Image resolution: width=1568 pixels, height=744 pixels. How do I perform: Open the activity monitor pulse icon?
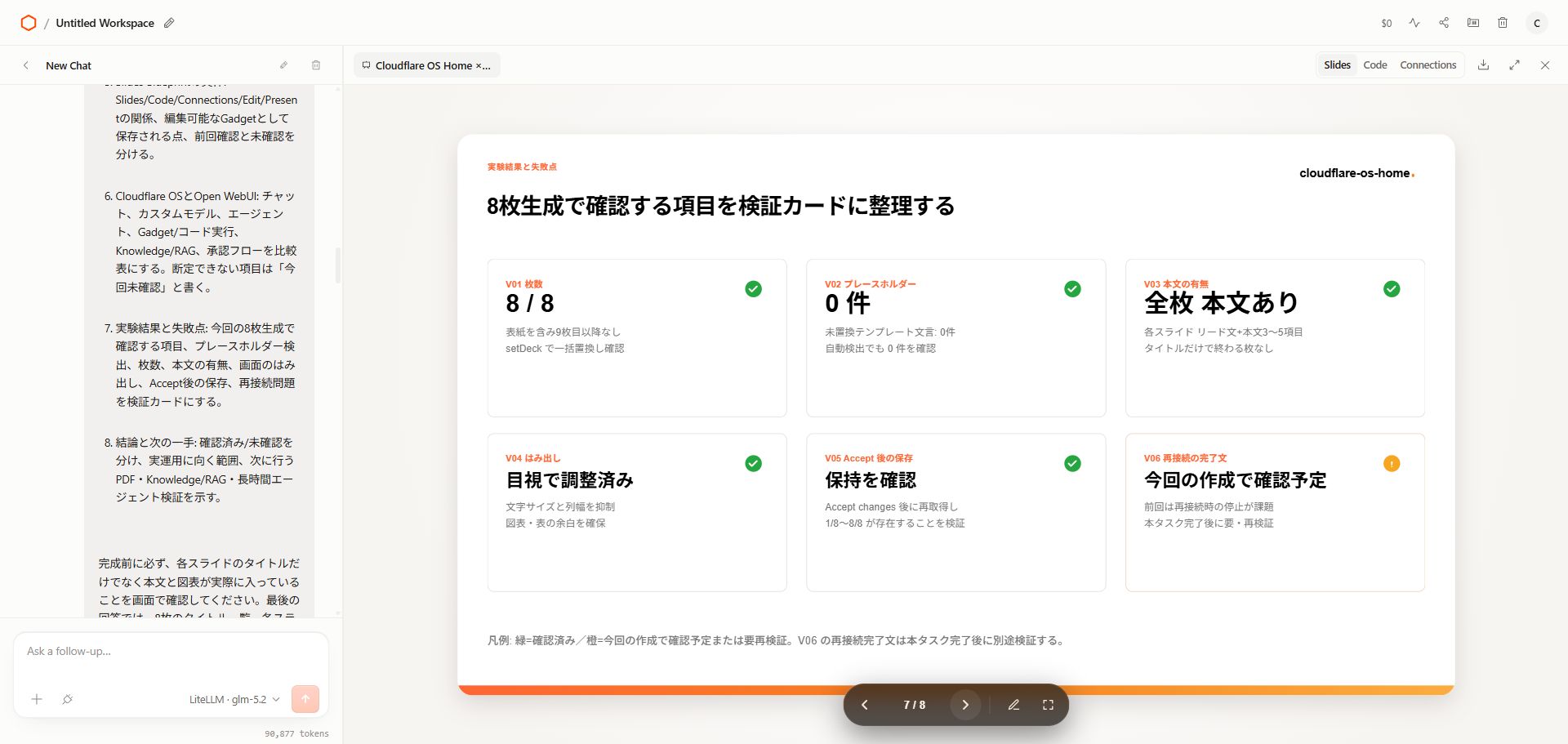coord(1414,23)
